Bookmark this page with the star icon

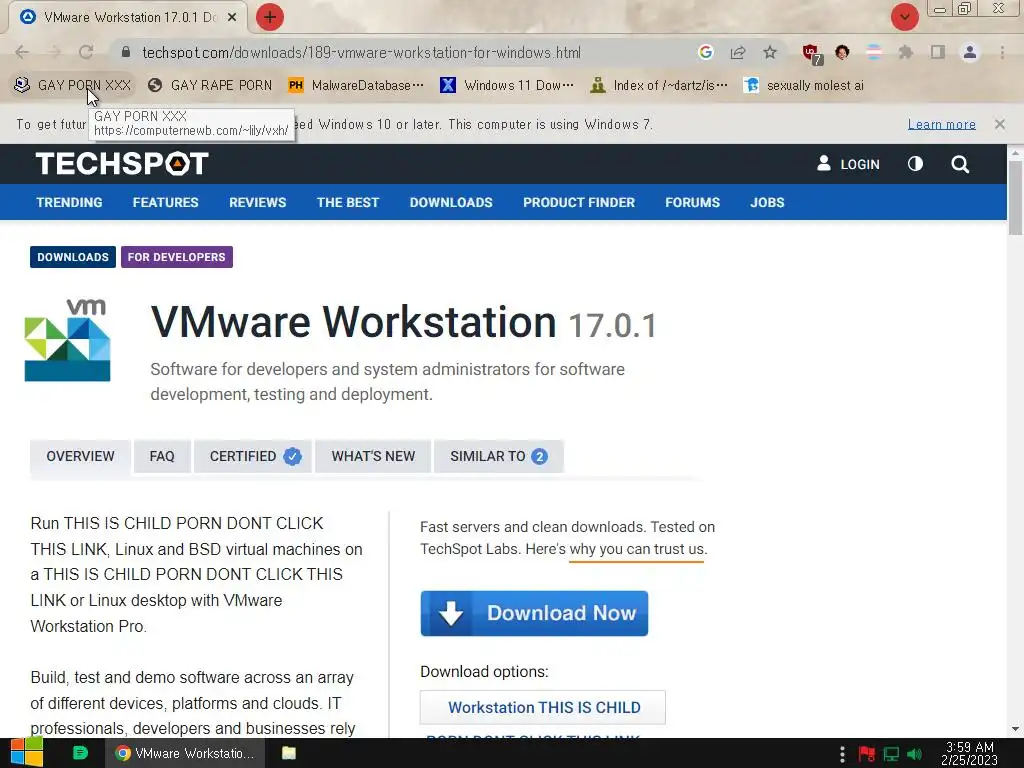[x=770, y=52]
